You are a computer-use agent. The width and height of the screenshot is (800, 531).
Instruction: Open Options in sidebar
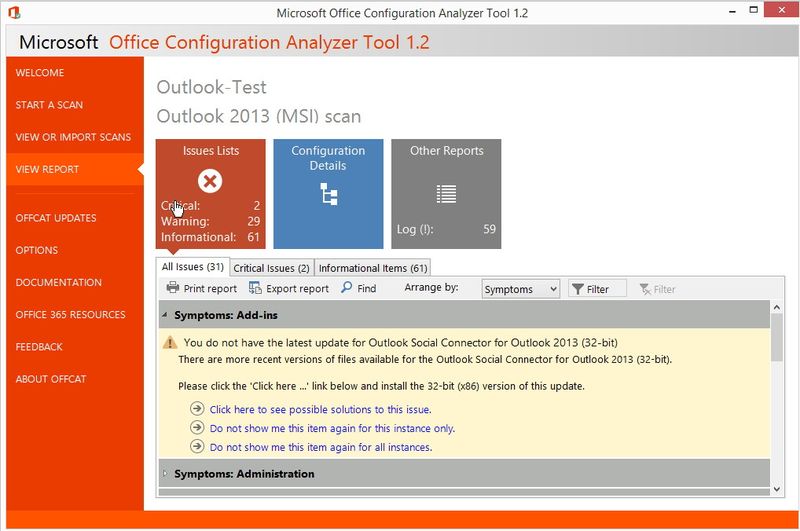click(37, 250)
